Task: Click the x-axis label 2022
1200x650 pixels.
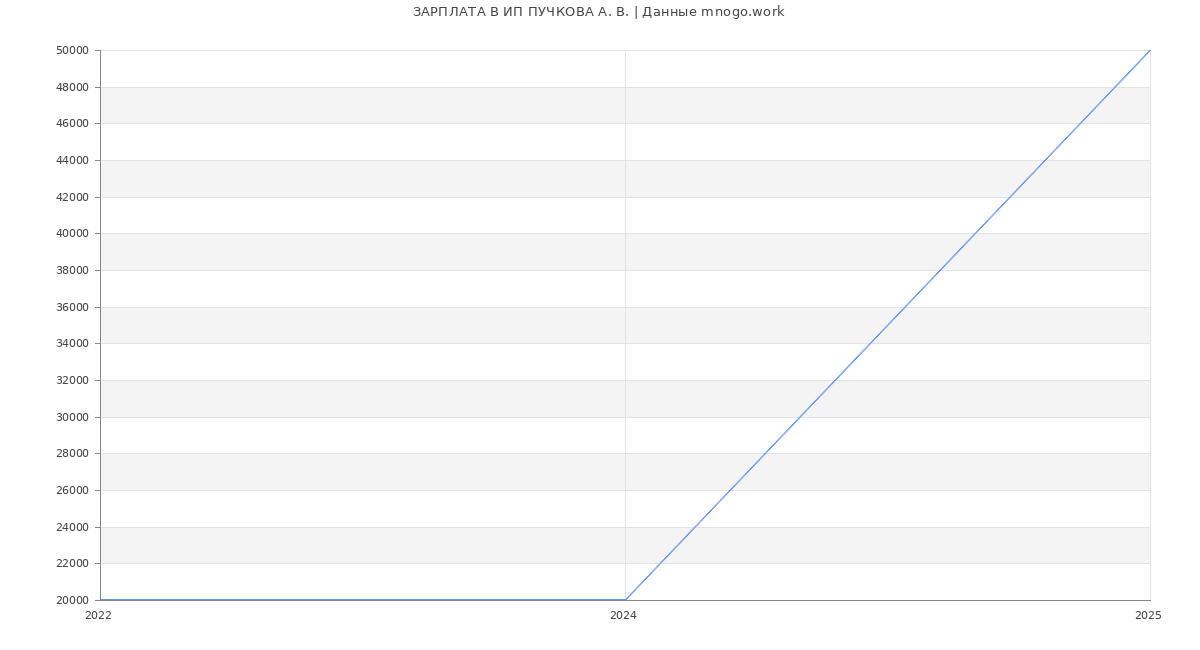Action: click(98, 616)
